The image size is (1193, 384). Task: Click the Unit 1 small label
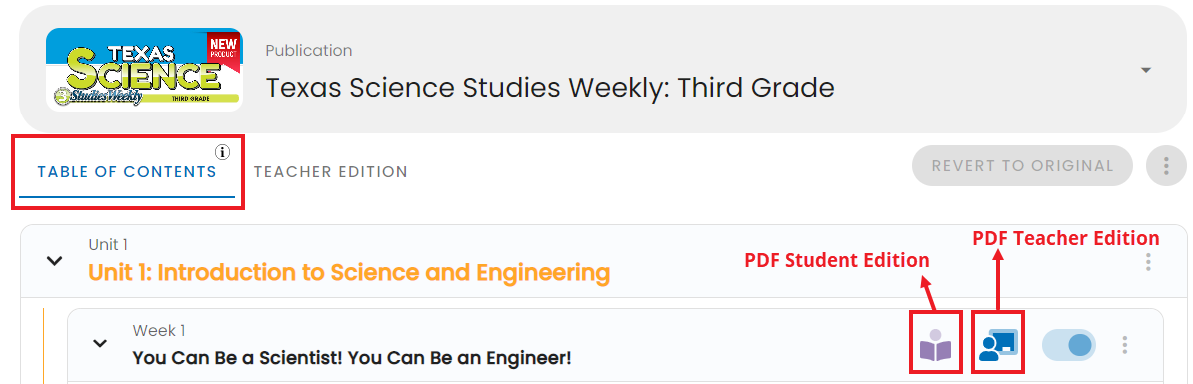click(x=108, y=245)
